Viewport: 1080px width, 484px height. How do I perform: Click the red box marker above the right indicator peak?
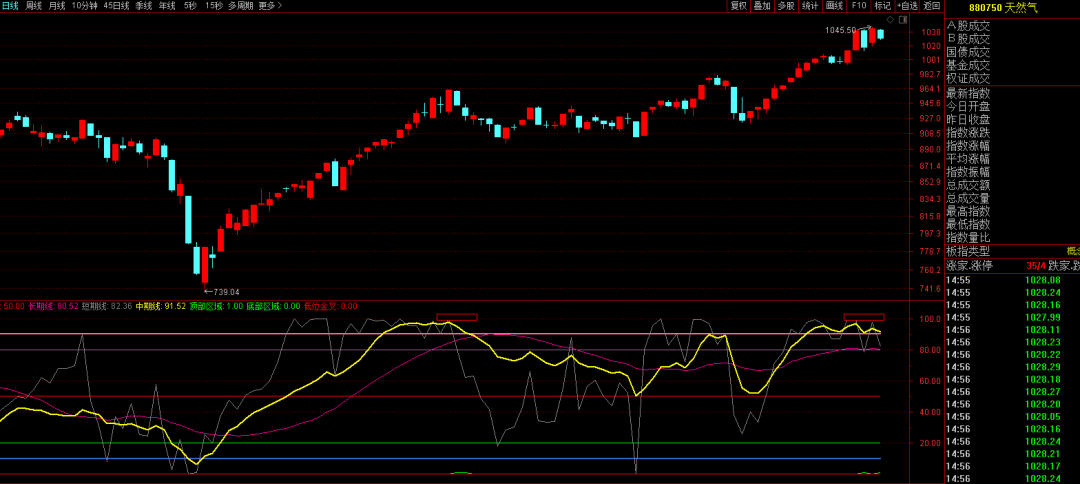864,317
